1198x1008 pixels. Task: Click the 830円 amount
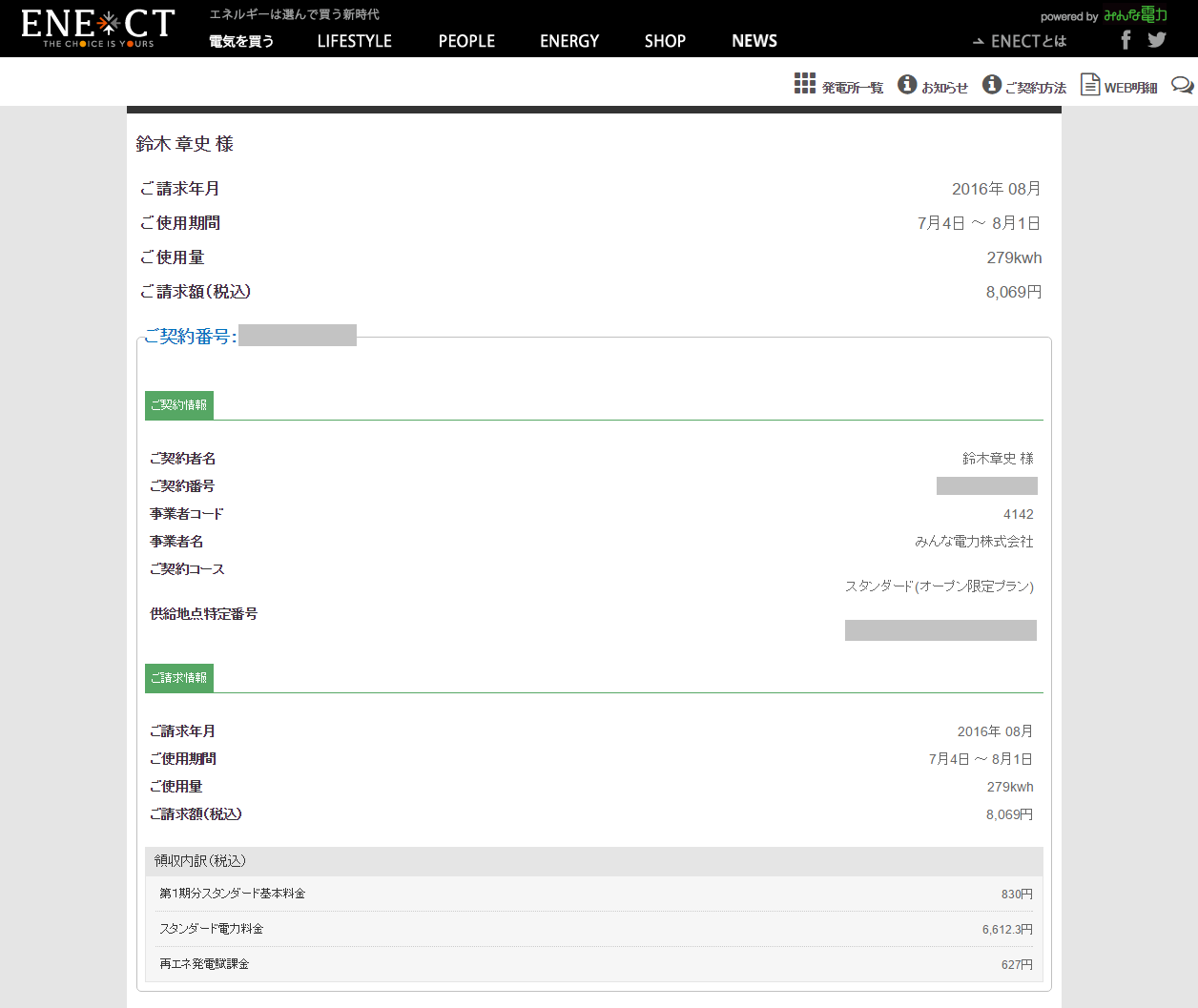point(1017,894)
